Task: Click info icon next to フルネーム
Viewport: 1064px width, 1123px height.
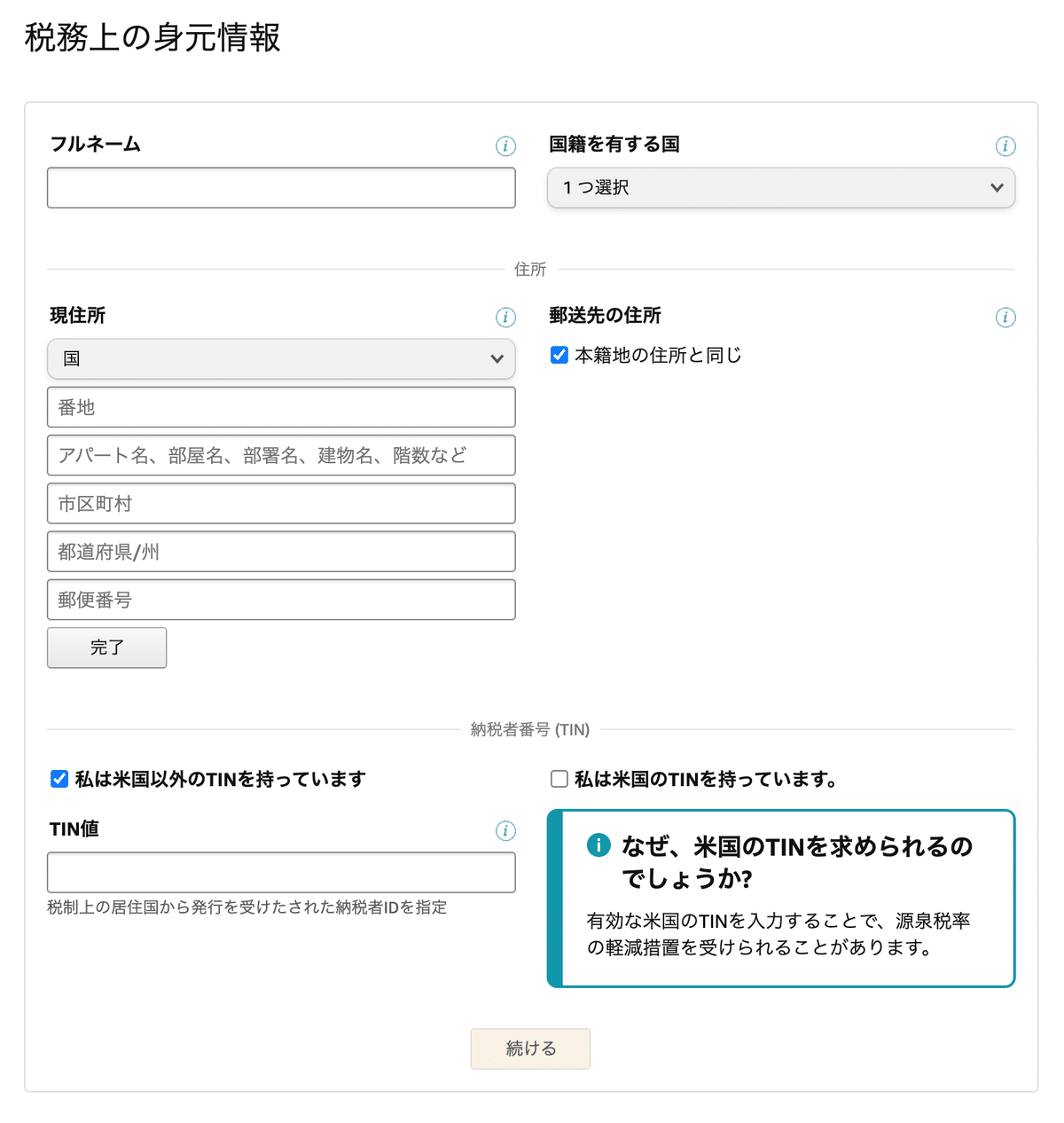Action: (505, 146)
